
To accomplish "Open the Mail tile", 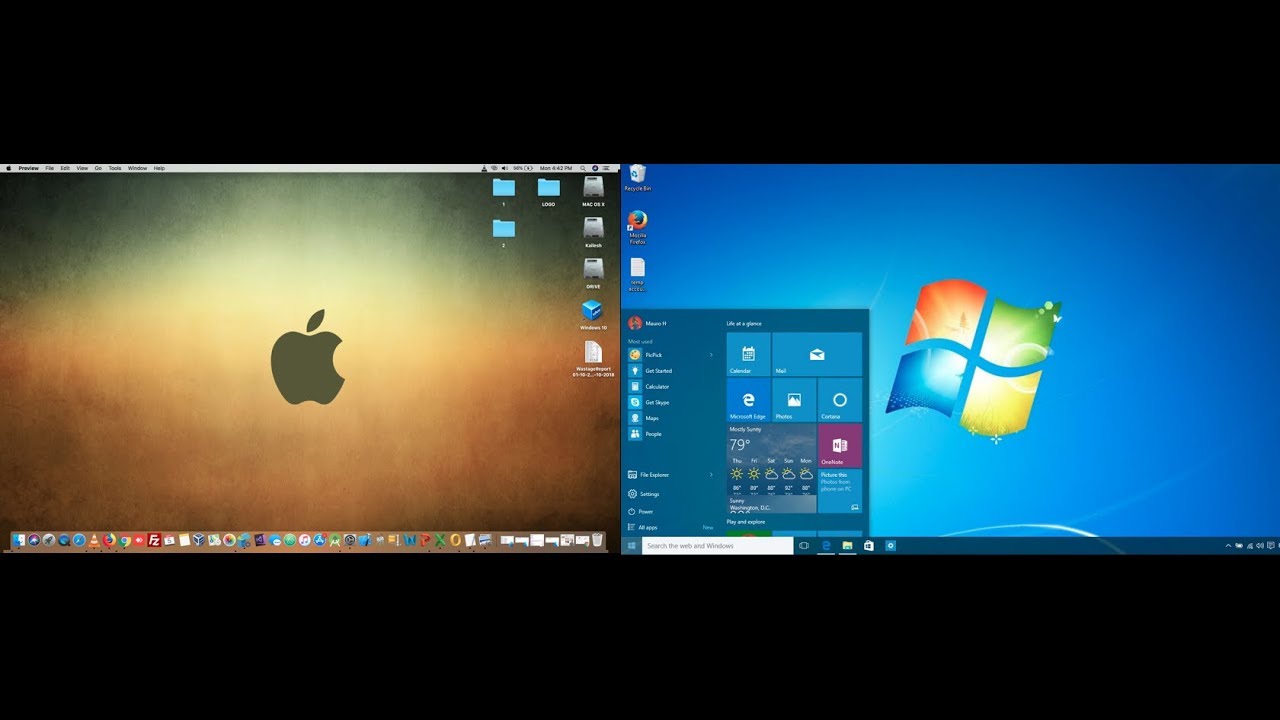I will 817,354.
